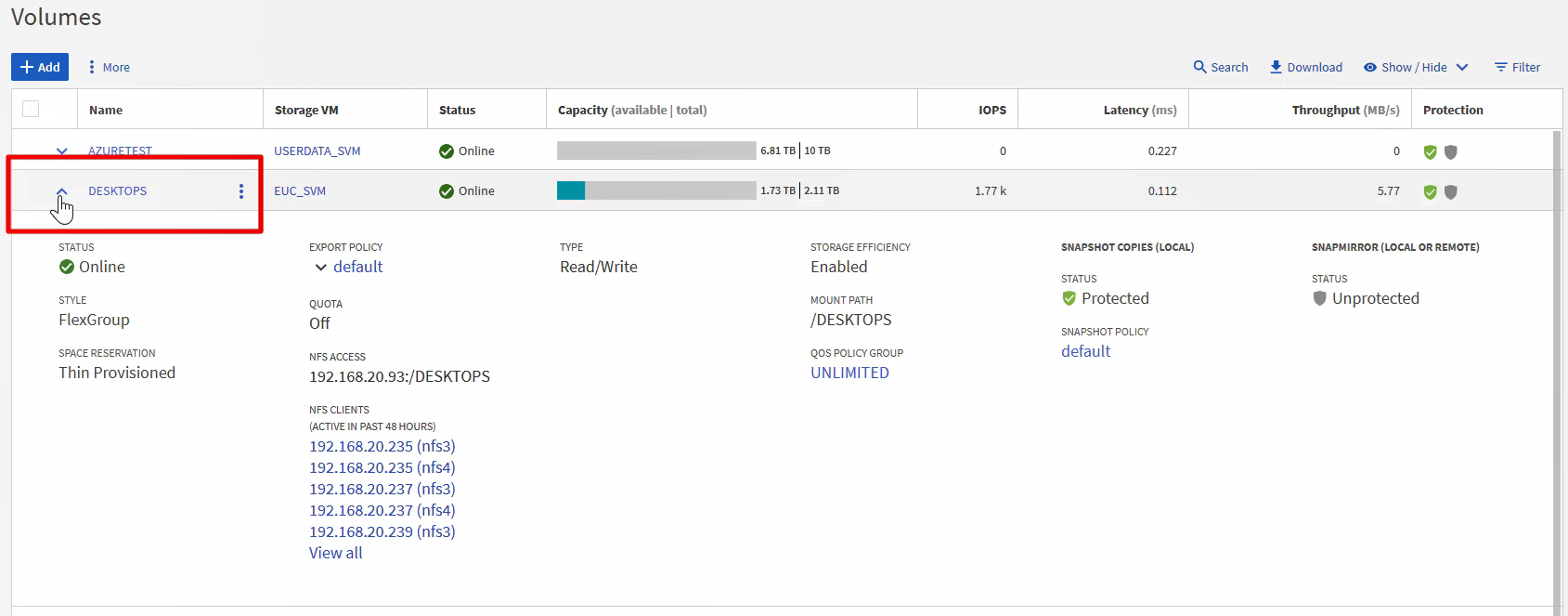Click green protection shield on AZURETEST row
1568x616 pixels.
1430,152
